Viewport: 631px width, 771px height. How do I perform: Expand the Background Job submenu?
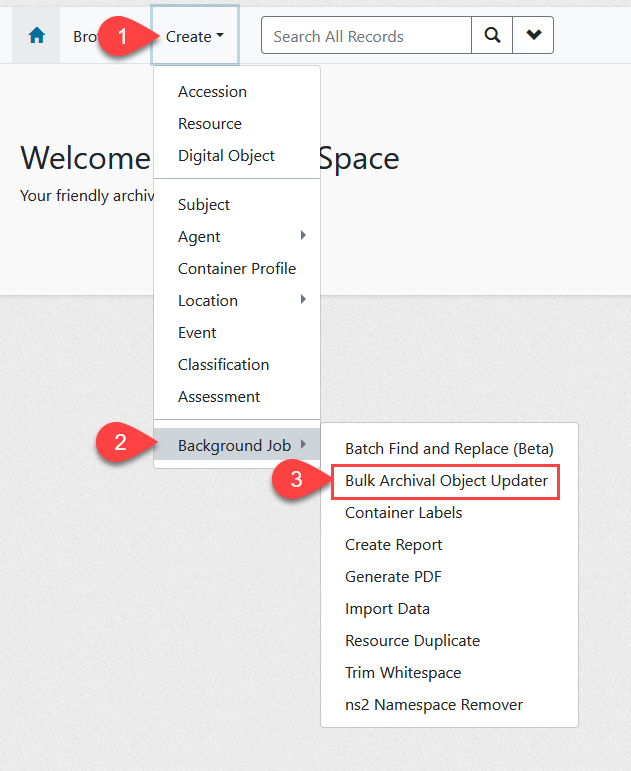[235, 446]
